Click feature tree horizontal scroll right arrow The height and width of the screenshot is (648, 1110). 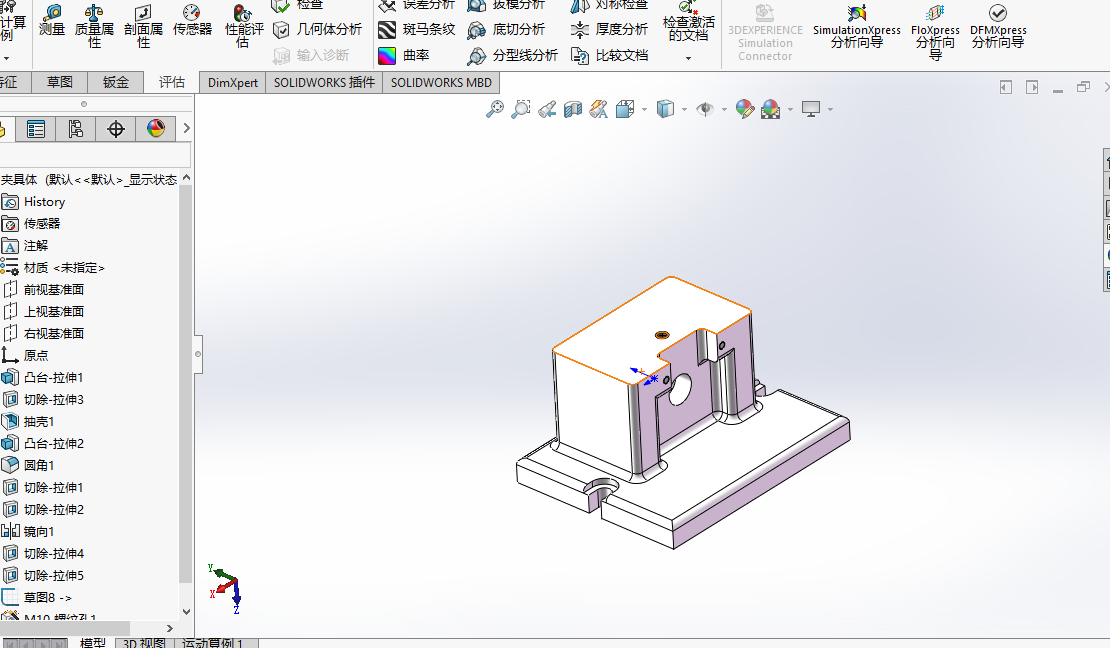click(x=169, y=628)
